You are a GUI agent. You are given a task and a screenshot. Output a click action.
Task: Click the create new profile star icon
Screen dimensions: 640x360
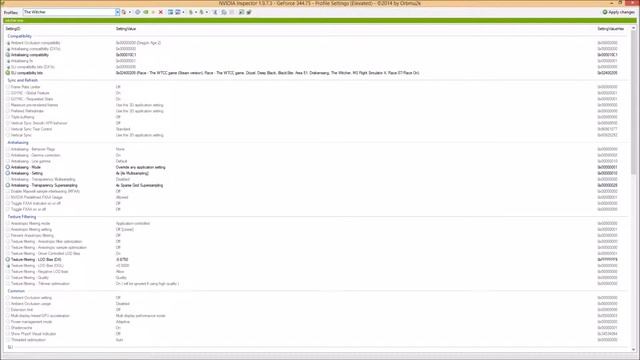point(153,12)
